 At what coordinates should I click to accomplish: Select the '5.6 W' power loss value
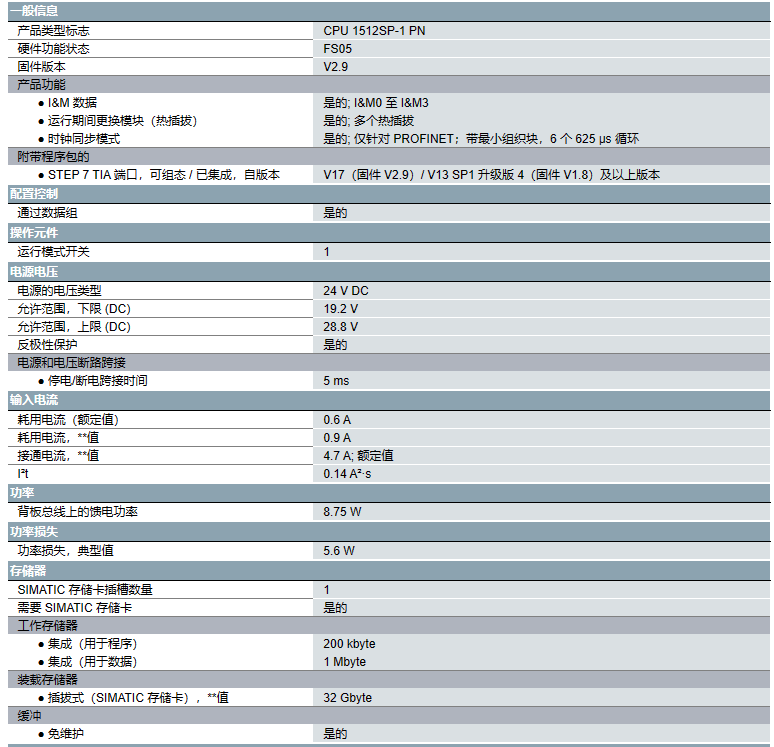tap(339, 550)
